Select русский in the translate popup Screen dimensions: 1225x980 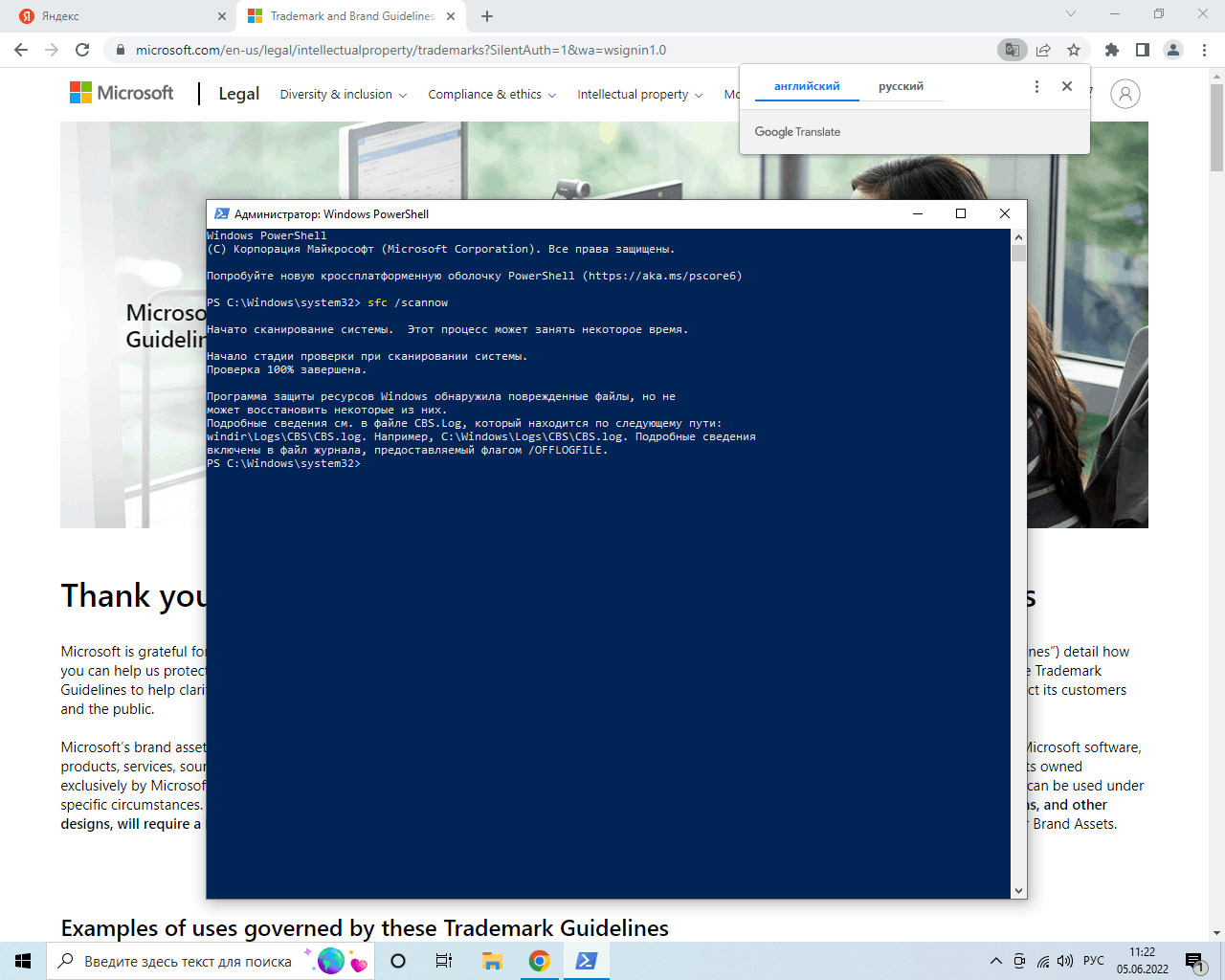[x=901, y=86]
